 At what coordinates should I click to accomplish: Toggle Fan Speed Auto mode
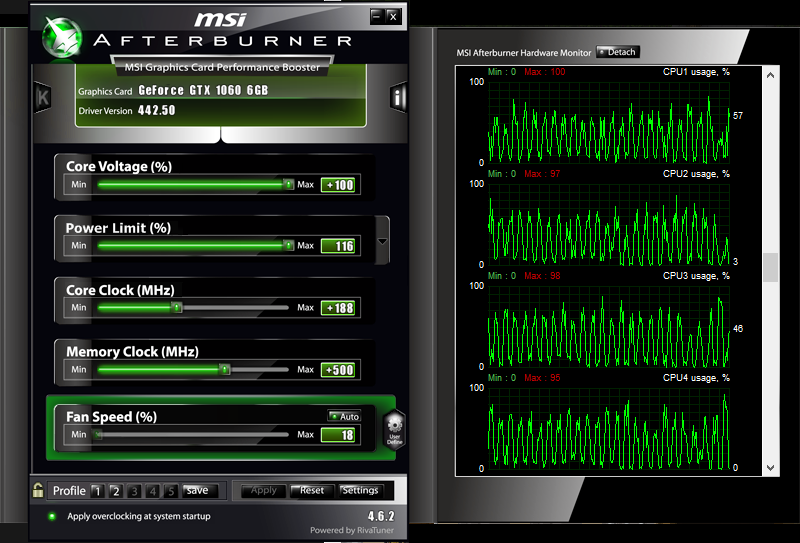344,416
